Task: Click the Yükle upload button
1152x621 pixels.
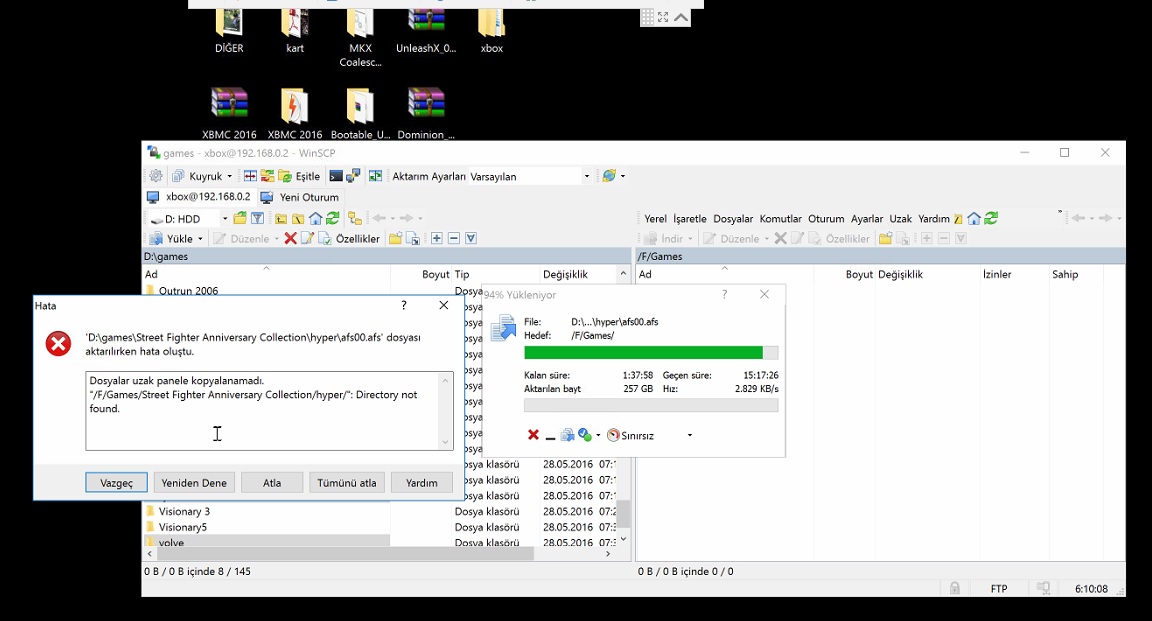Action: coord(171,238)
